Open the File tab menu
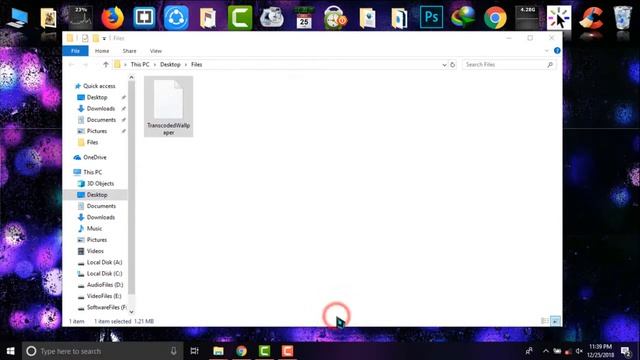 pyautogui.click(x=75, y=51)
